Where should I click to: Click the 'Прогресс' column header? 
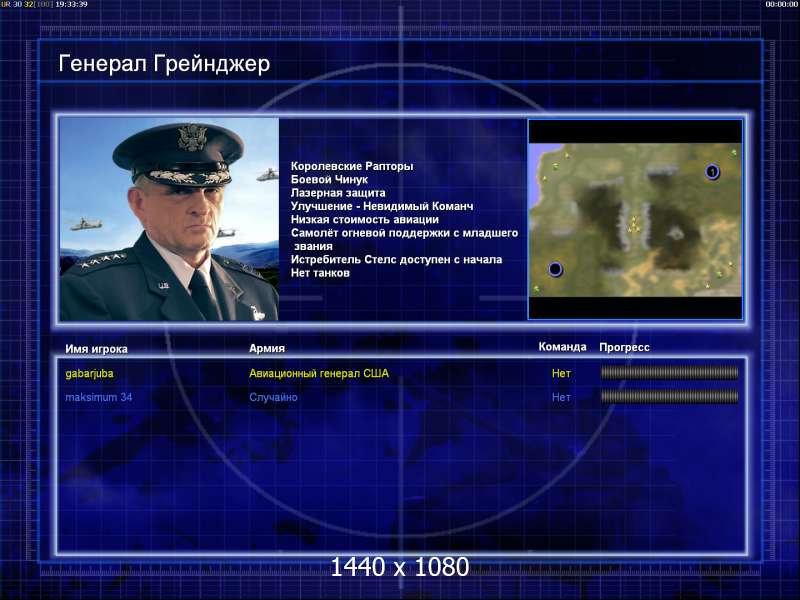(624, 347)
